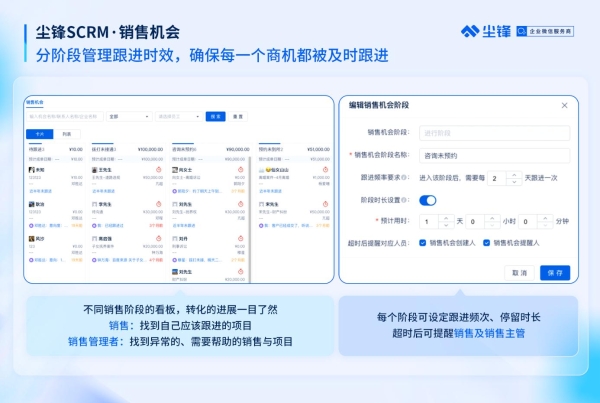
Task: Click the 预计用时 days field showing 1
Action: point(429,221)
